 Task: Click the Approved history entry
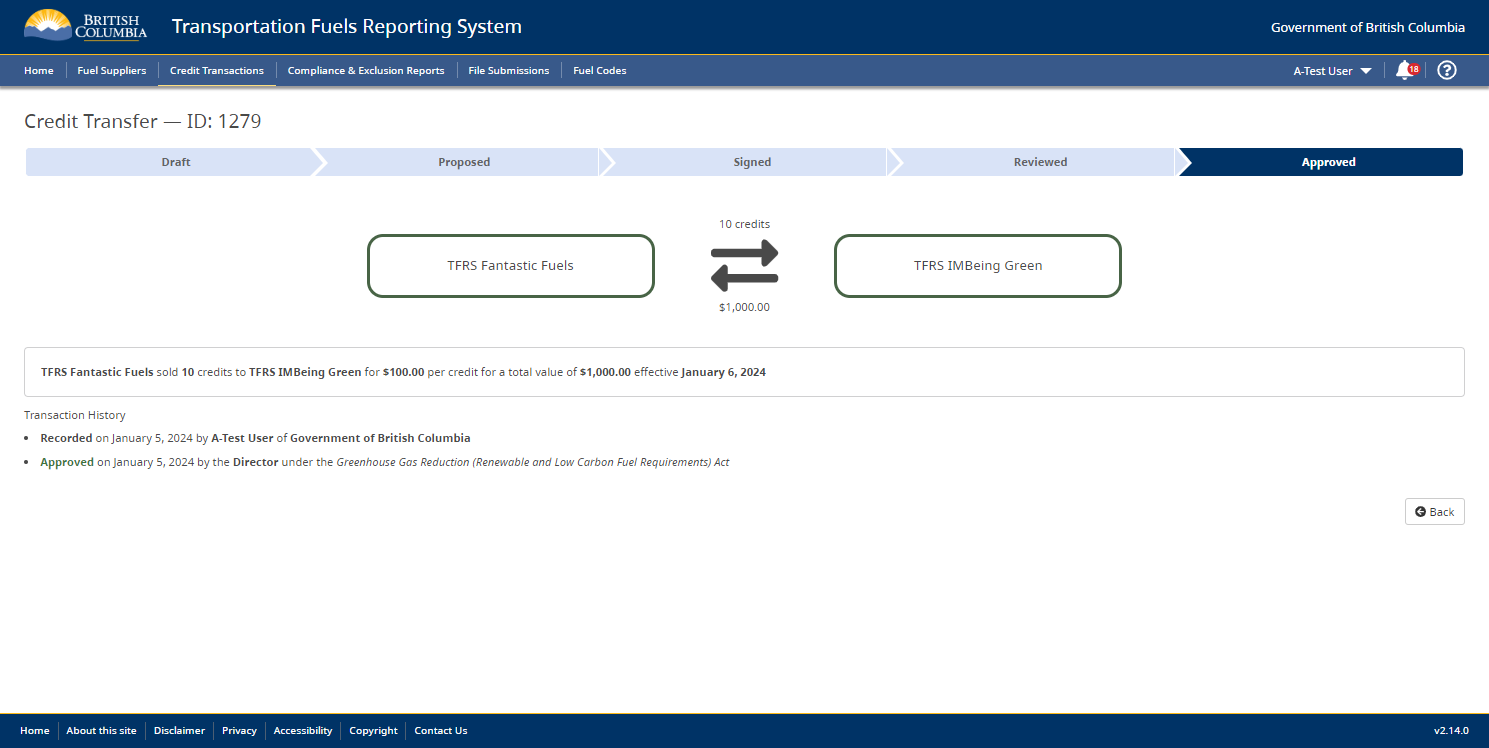[x=385, y=462]
